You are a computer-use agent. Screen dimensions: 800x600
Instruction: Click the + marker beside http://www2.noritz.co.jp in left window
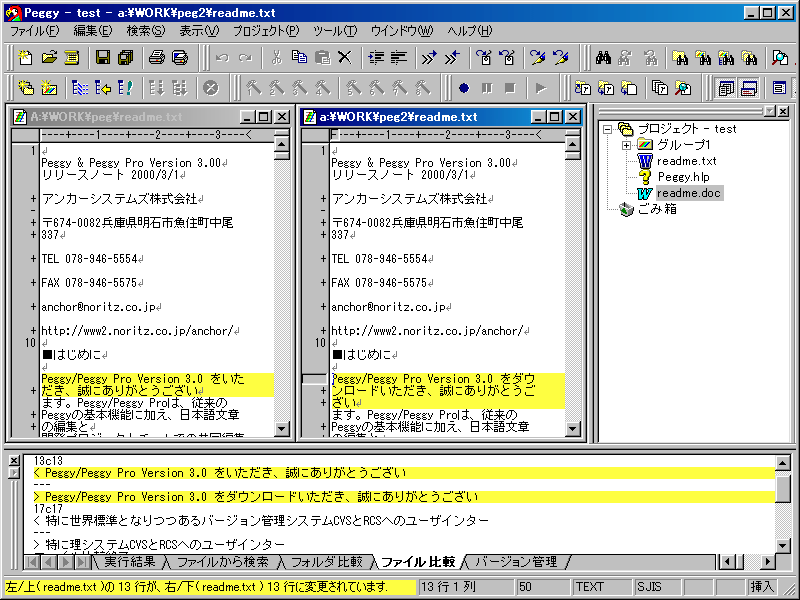click(33, 331)
